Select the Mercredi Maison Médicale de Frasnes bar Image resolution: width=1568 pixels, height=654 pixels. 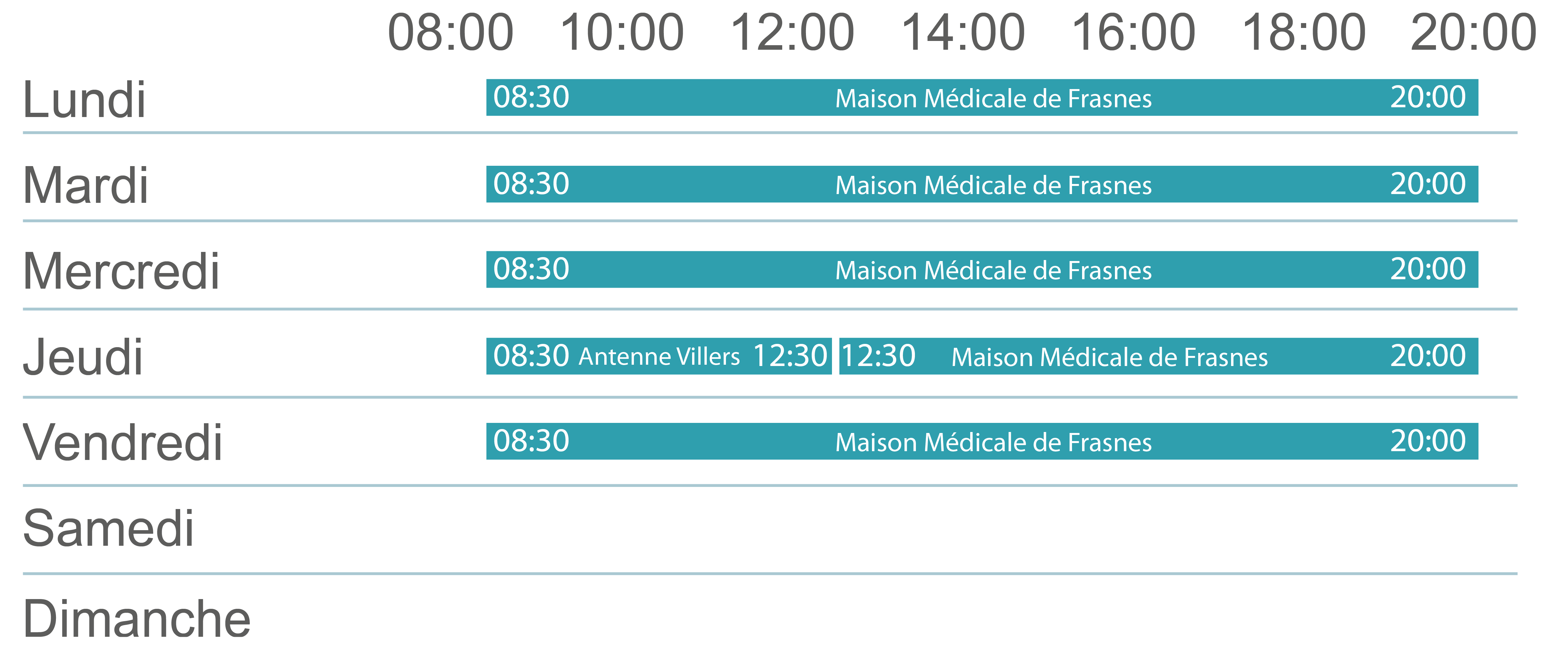(982, 269)
